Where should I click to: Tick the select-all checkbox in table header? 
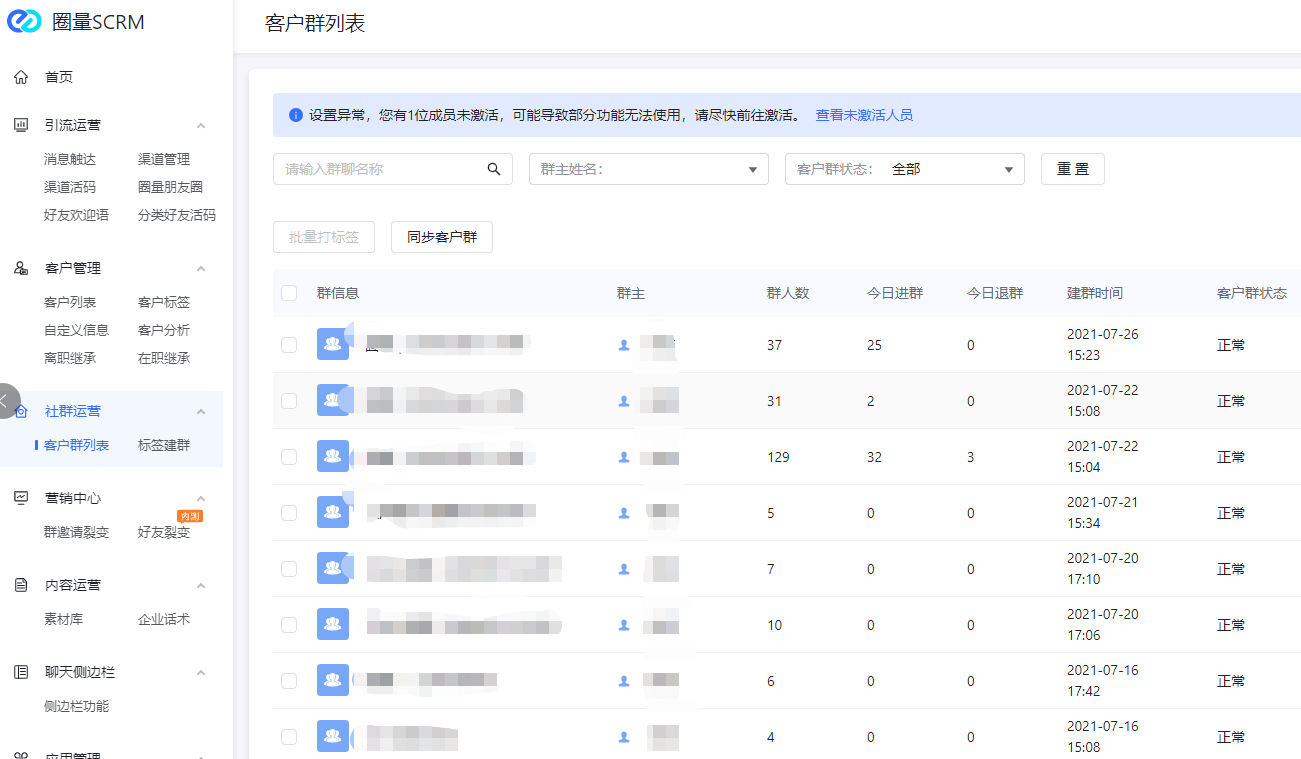pos(289,293)
